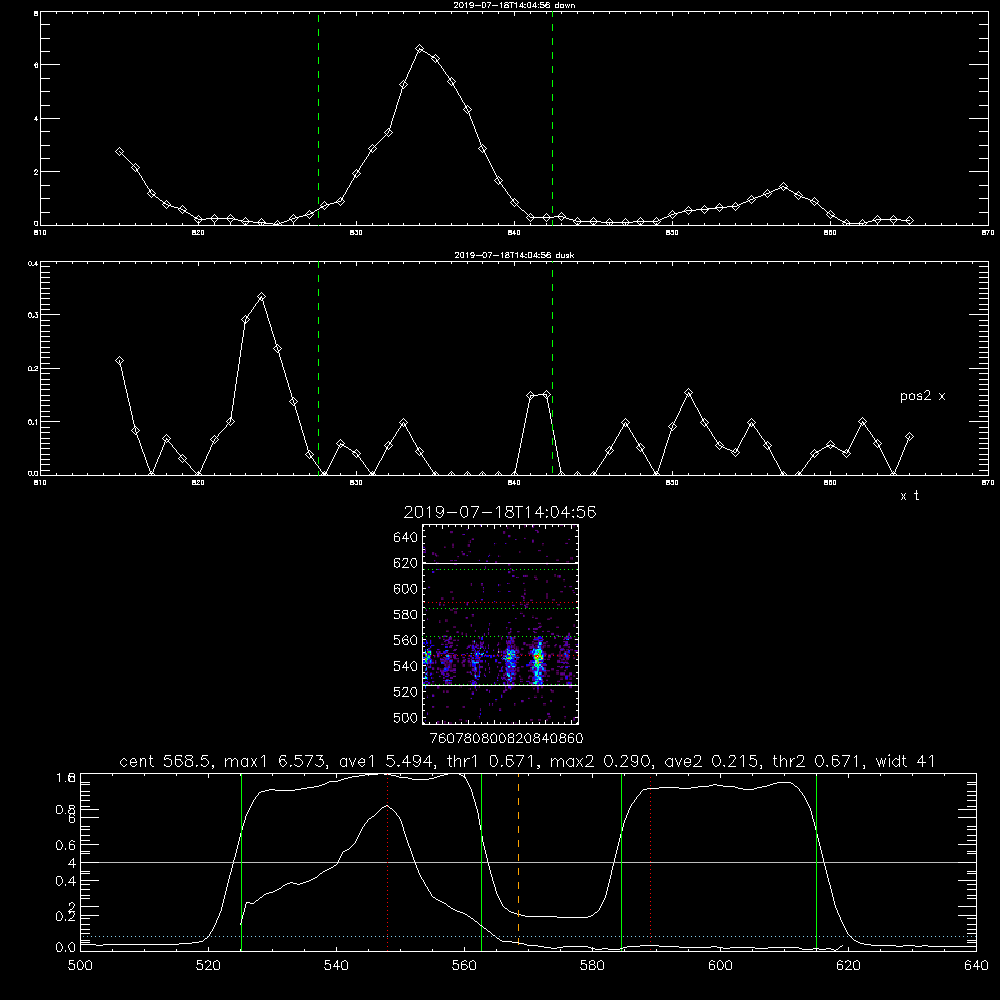Viewport: 1000px width, 1000px height.
Task: Click the last diamond data point of dusk curve
Action: [x=909, y=437]
